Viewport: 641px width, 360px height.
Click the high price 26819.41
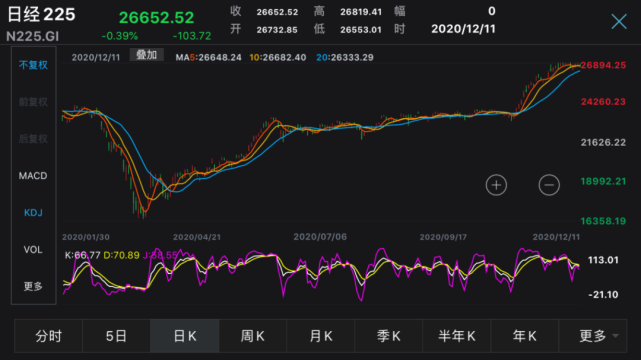coord(361,12)
